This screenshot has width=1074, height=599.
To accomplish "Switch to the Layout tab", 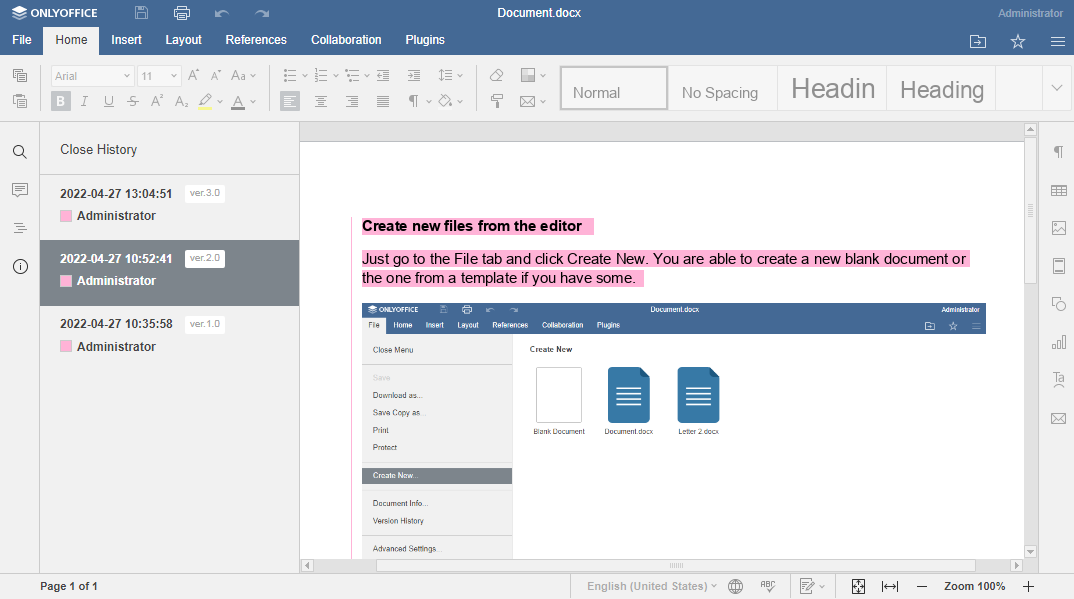I will click(x=184, y=40).
